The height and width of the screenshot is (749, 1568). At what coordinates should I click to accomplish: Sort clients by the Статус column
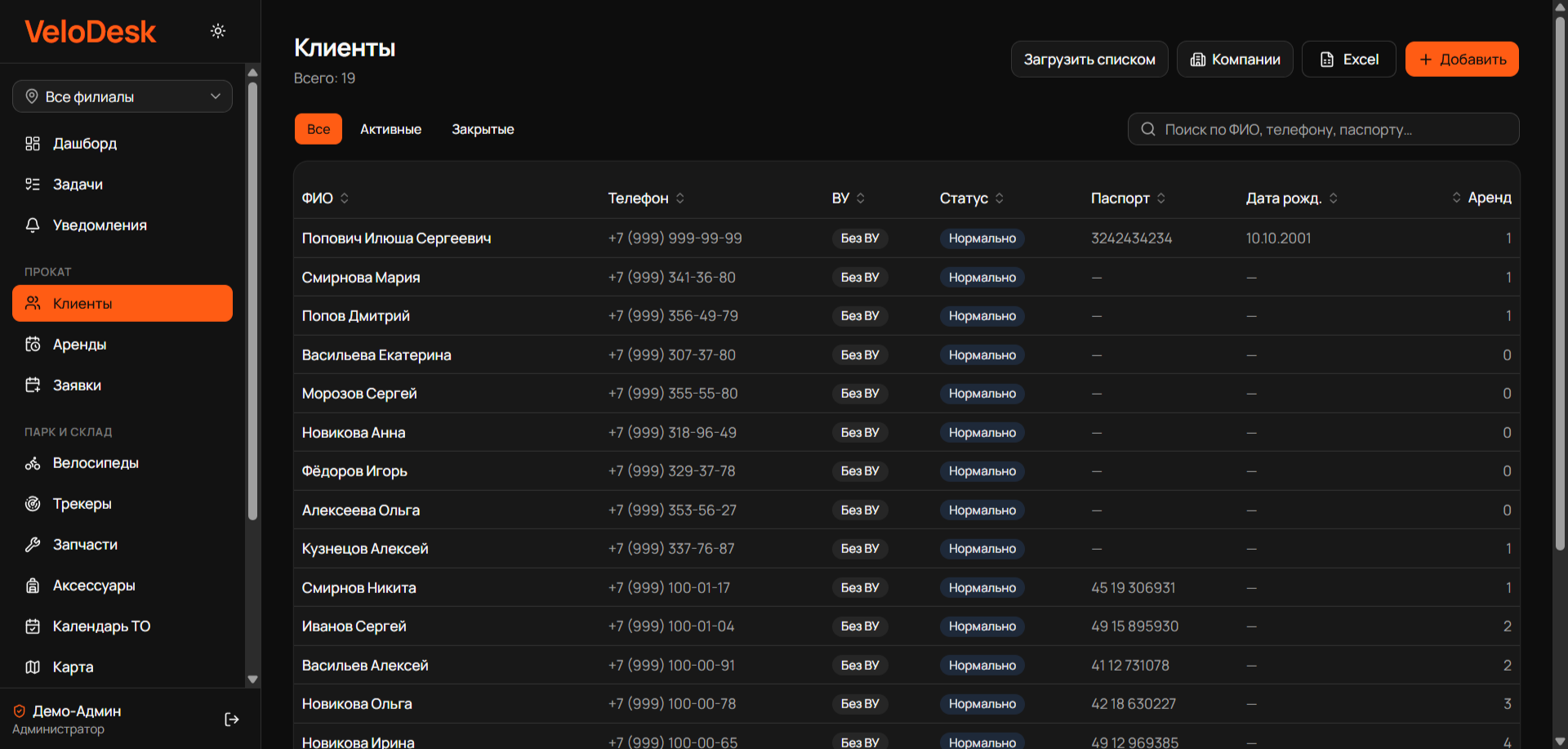pyautogui.click(x=971, y=198)
